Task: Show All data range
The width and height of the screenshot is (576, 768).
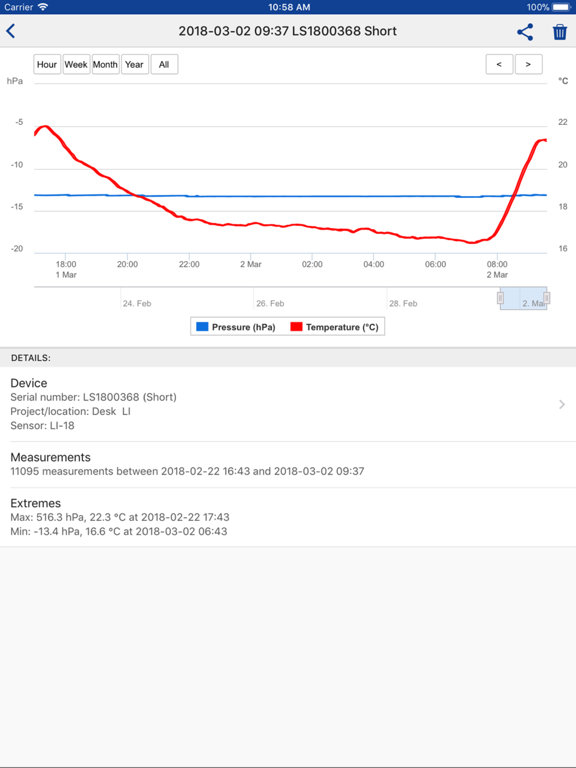Action: coord(164,64)
